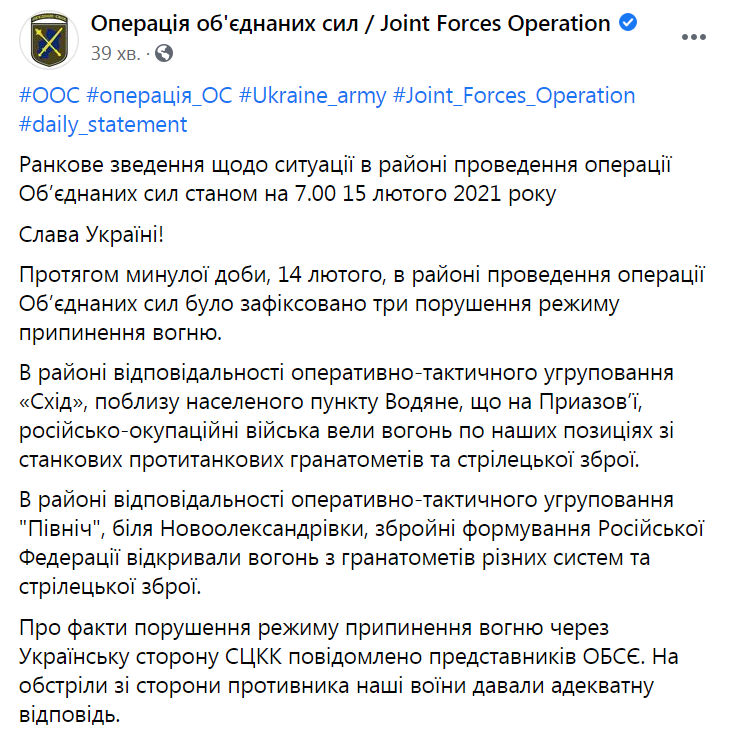Open the #ООС hashtag

point(49,96)
